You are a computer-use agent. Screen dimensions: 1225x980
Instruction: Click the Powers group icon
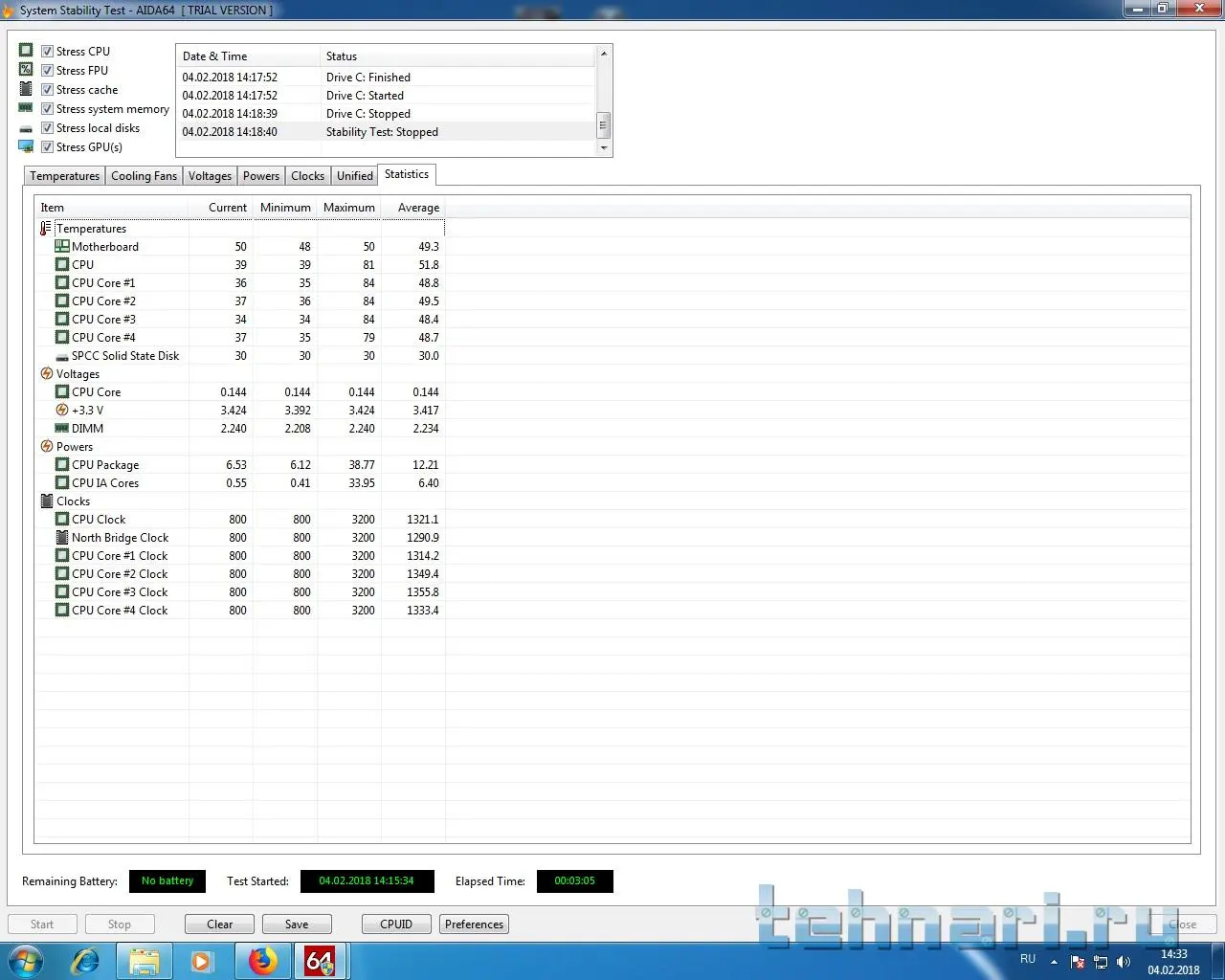tap(47, 447)
